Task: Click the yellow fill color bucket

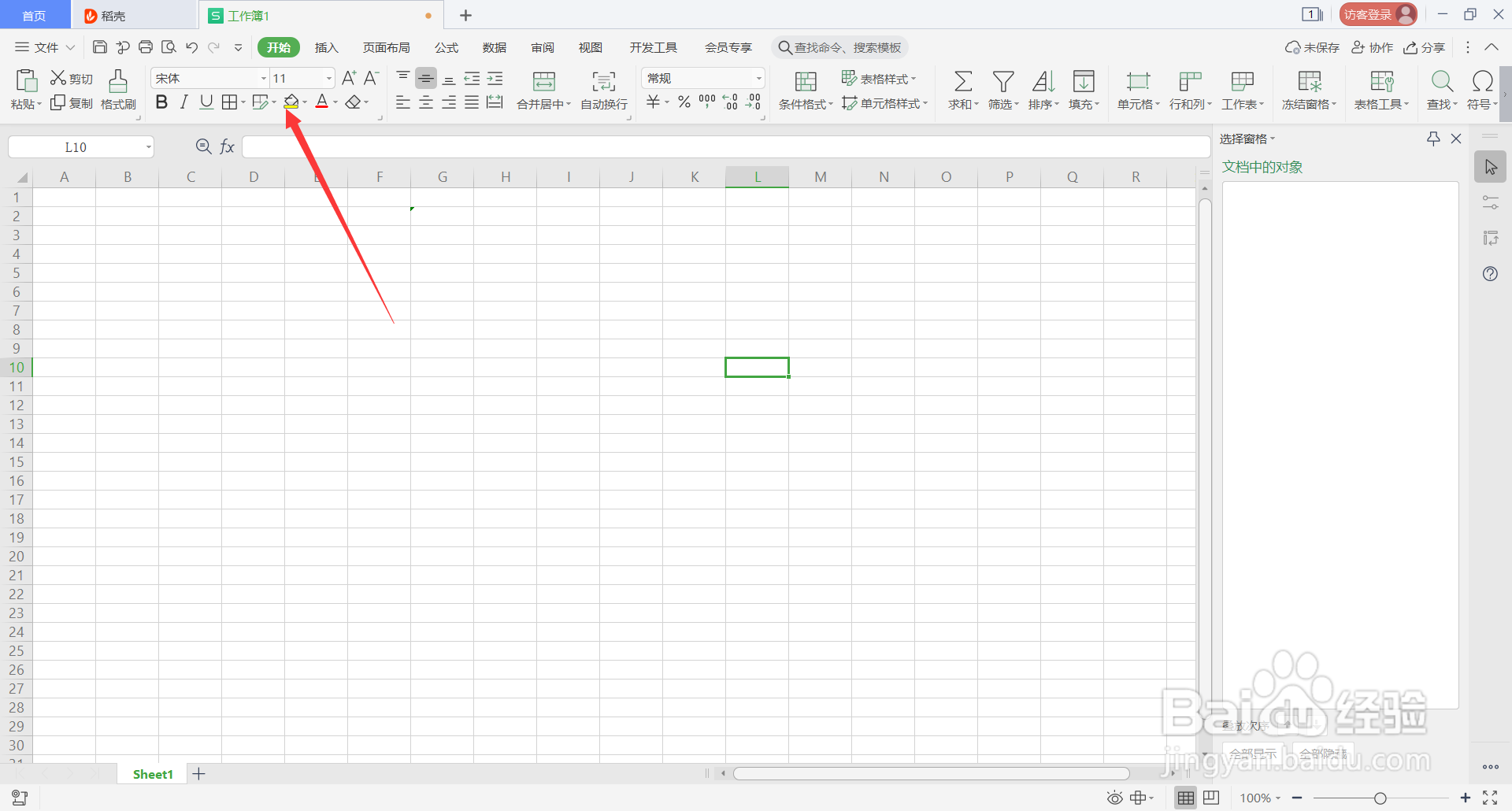Action: point(291,102)
